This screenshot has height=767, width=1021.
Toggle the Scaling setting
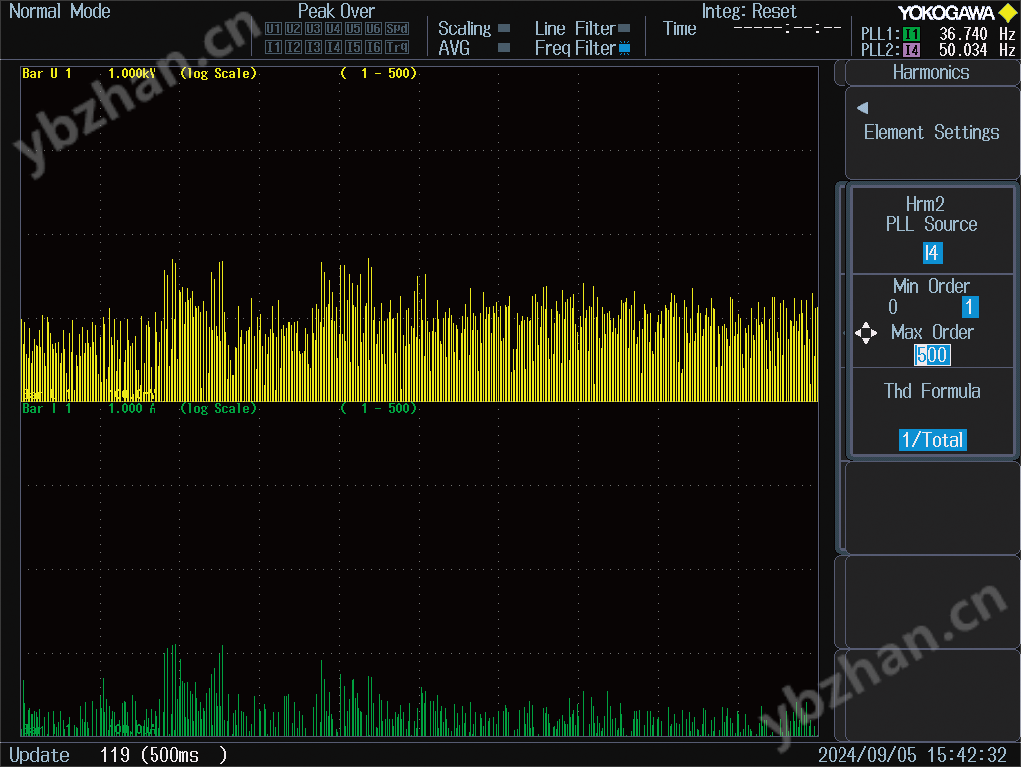[x=466, y=28]
